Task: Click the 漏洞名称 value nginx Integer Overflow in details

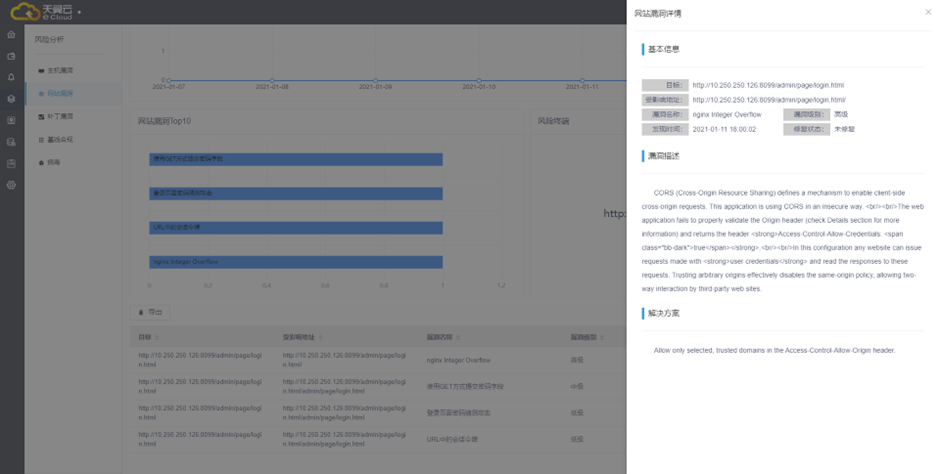Action: (x=727, y=114)
